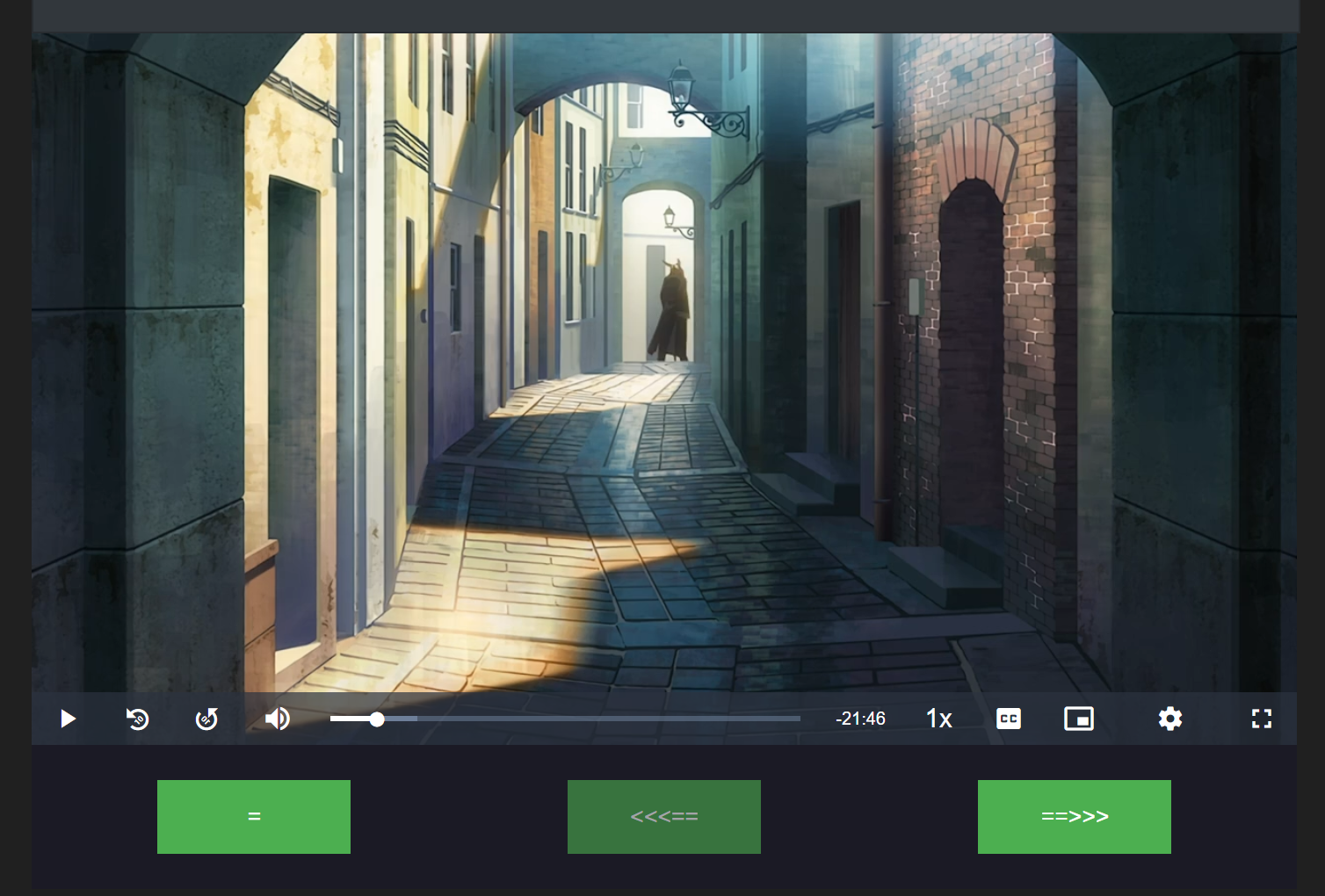Skip forward with the circular arrow icon
The height and width of the screenshot is (896, 1325).
click(x=206, y=719)
